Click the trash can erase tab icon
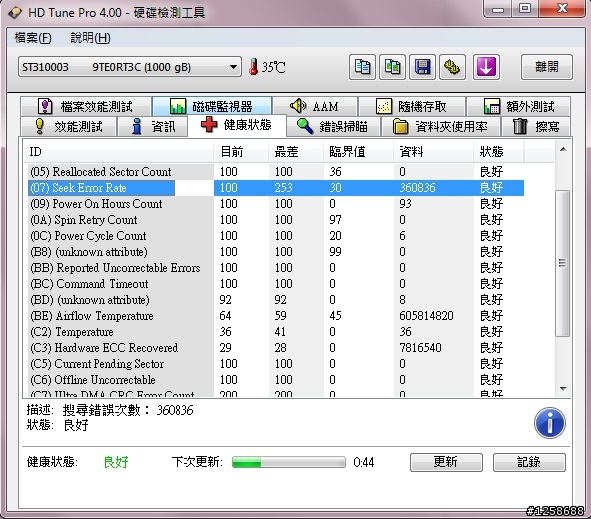 click(520, 126)
